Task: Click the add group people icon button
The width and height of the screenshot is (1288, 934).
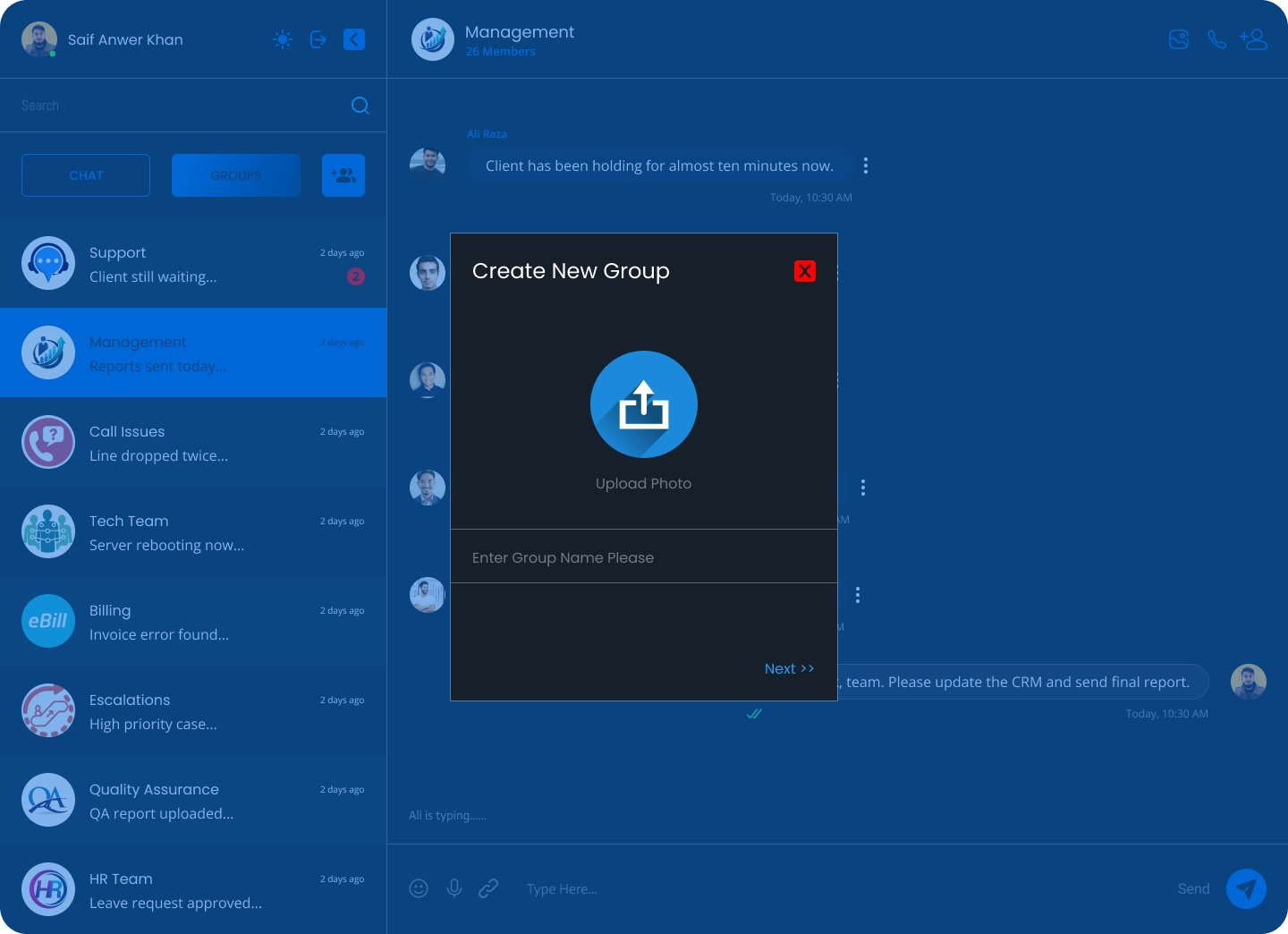Action: [343, 175]
